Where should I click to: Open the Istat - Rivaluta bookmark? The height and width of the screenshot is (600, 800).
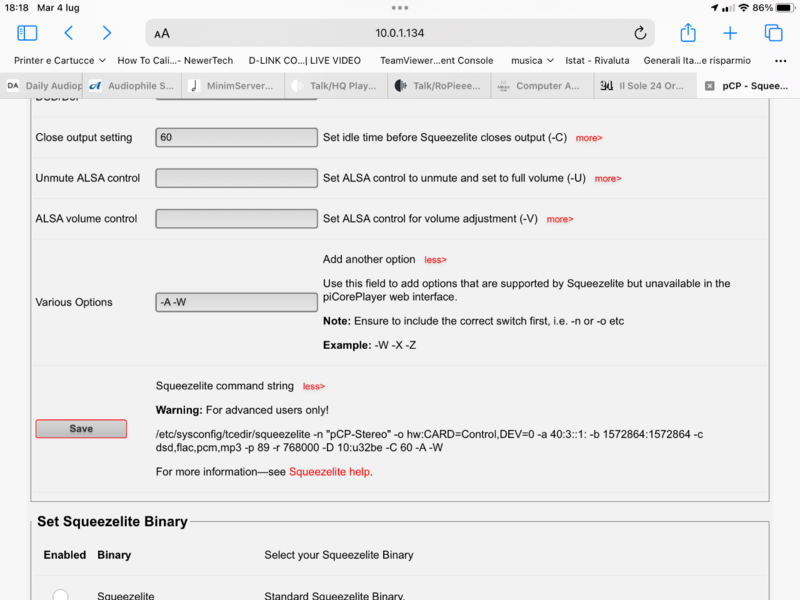600,60
